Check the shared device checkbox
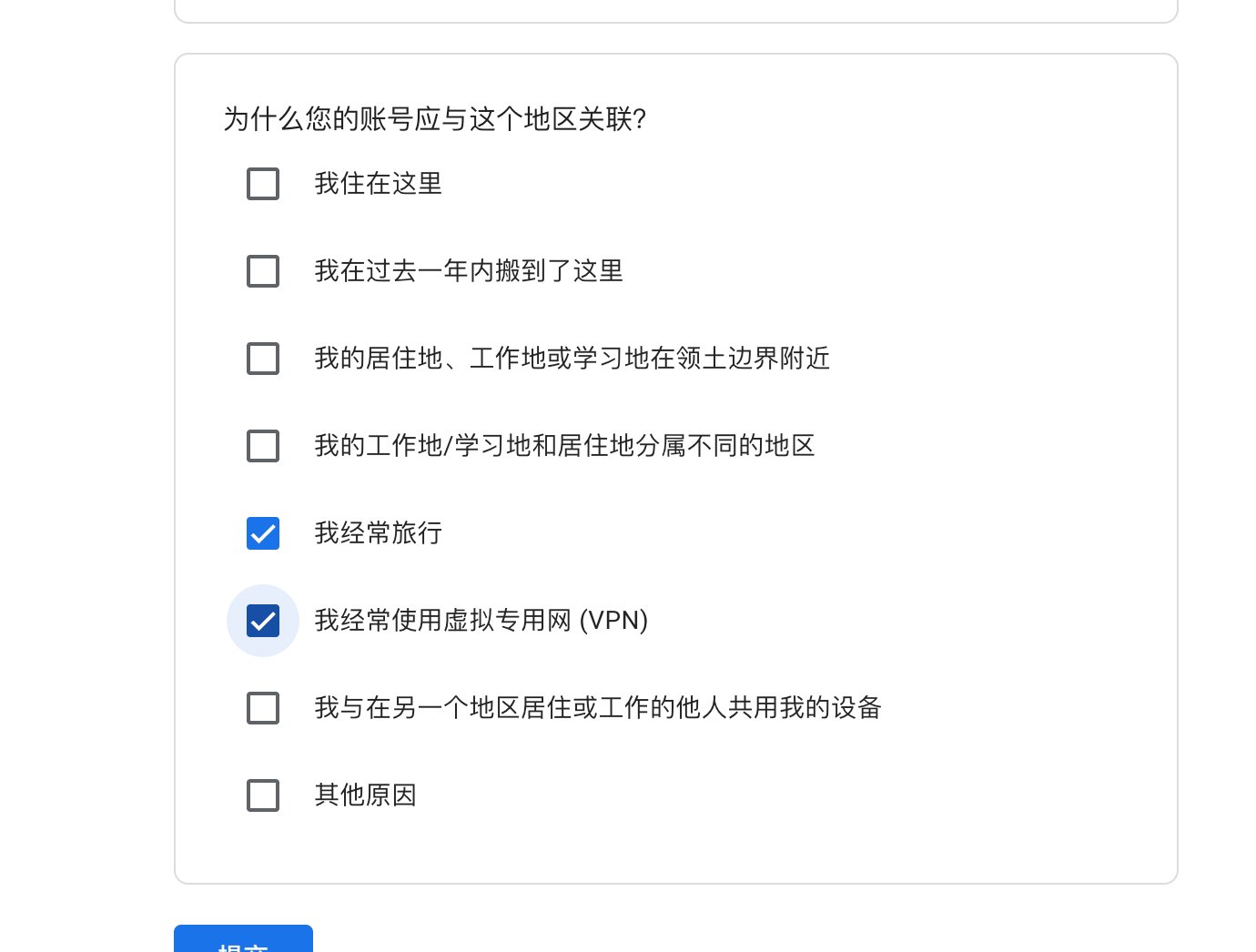This screenshot has width=1256, height=952. (263, 708)
